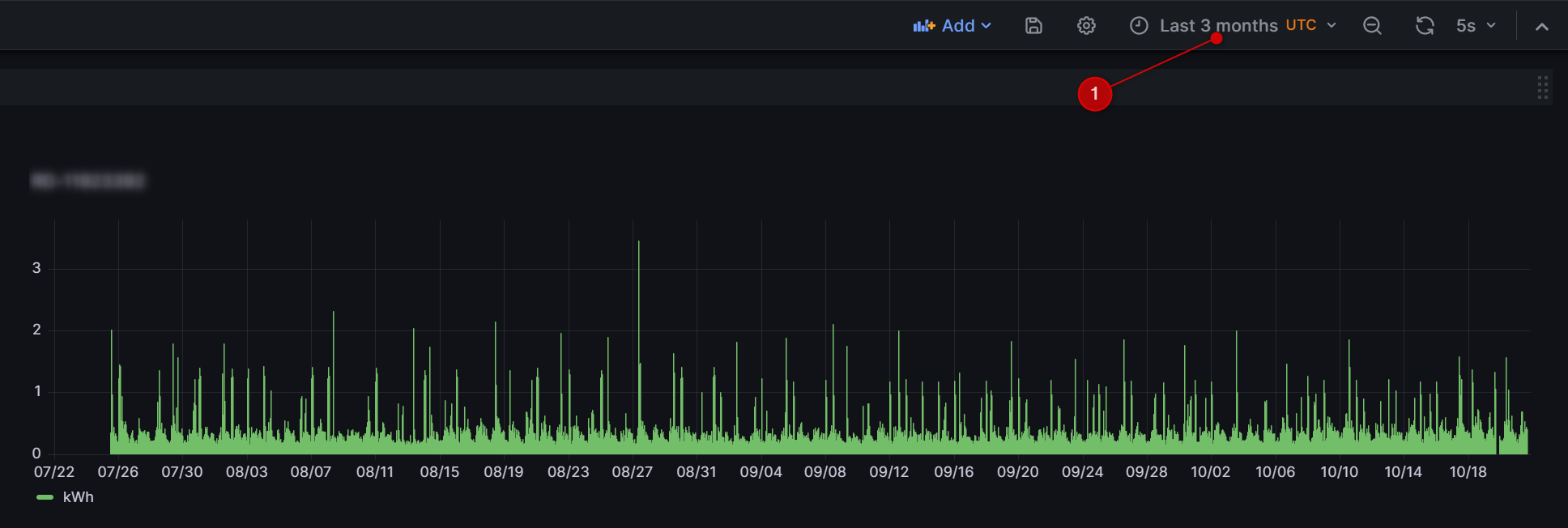Open the 5s refresh interval dropdown
Viewport: 1568px width, 528px height.
(1476, 26)
